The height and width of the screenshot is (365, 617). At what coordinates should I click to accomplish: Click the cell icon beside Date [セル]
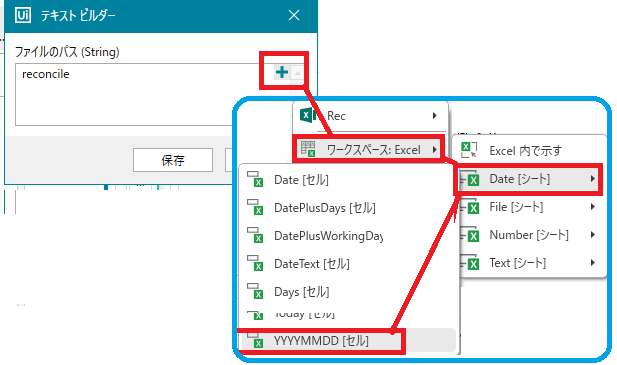pyautogui.click(x=255, y=179)
